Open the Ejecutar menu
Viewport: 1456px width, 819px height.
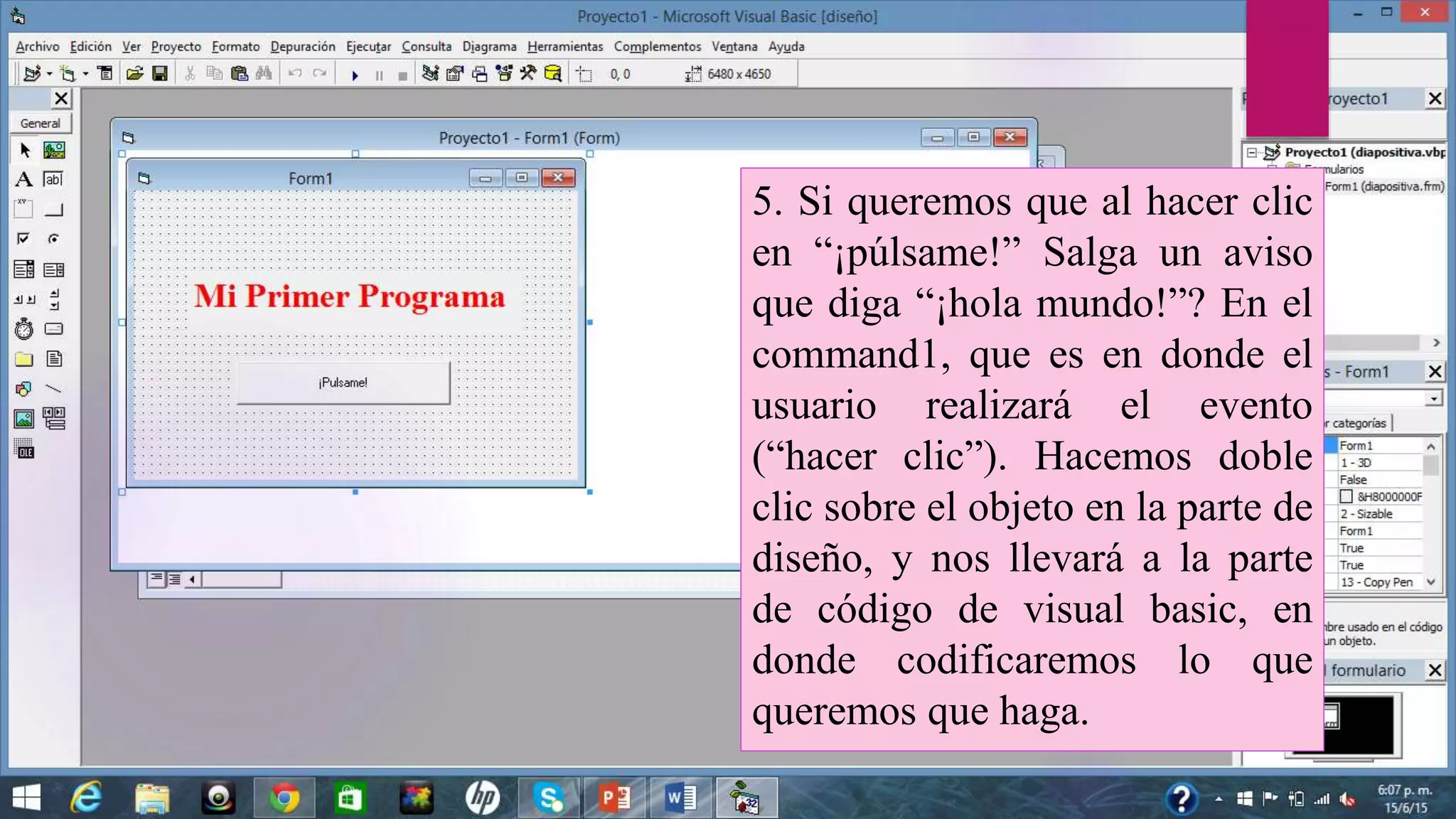point(368,46)
